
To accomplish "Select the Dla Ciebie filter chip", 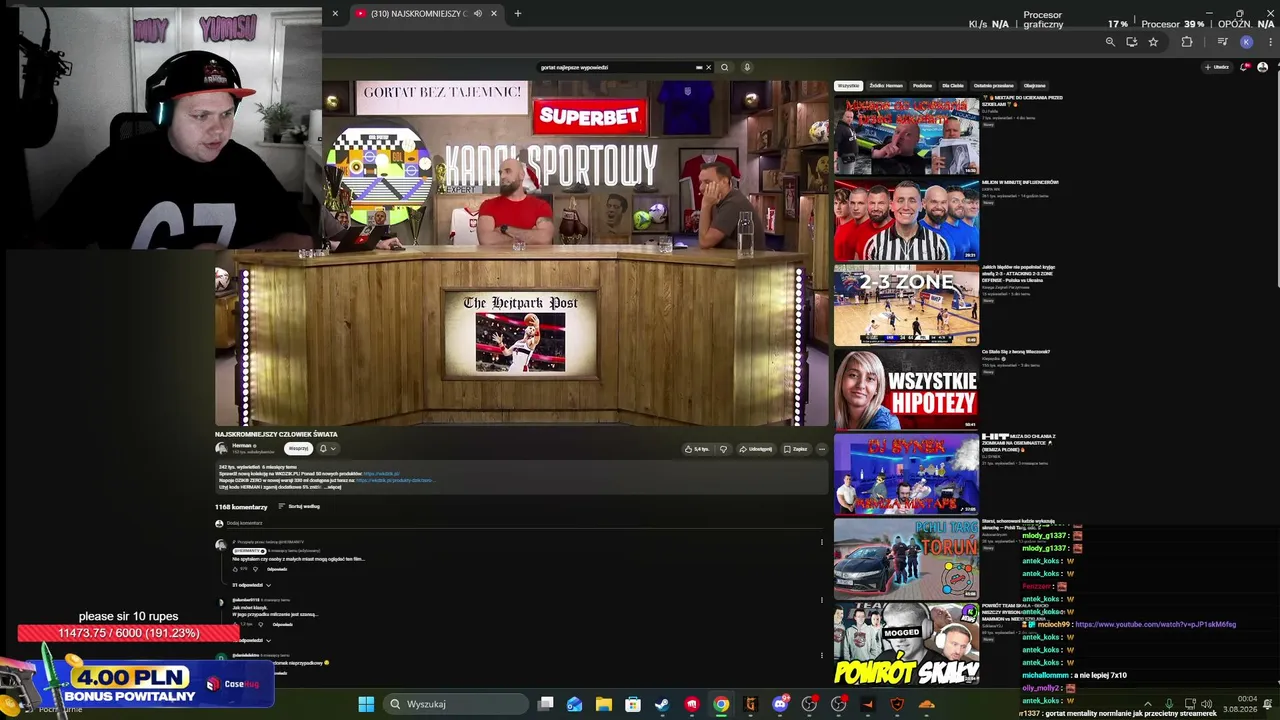I will [x=953, y=86].
